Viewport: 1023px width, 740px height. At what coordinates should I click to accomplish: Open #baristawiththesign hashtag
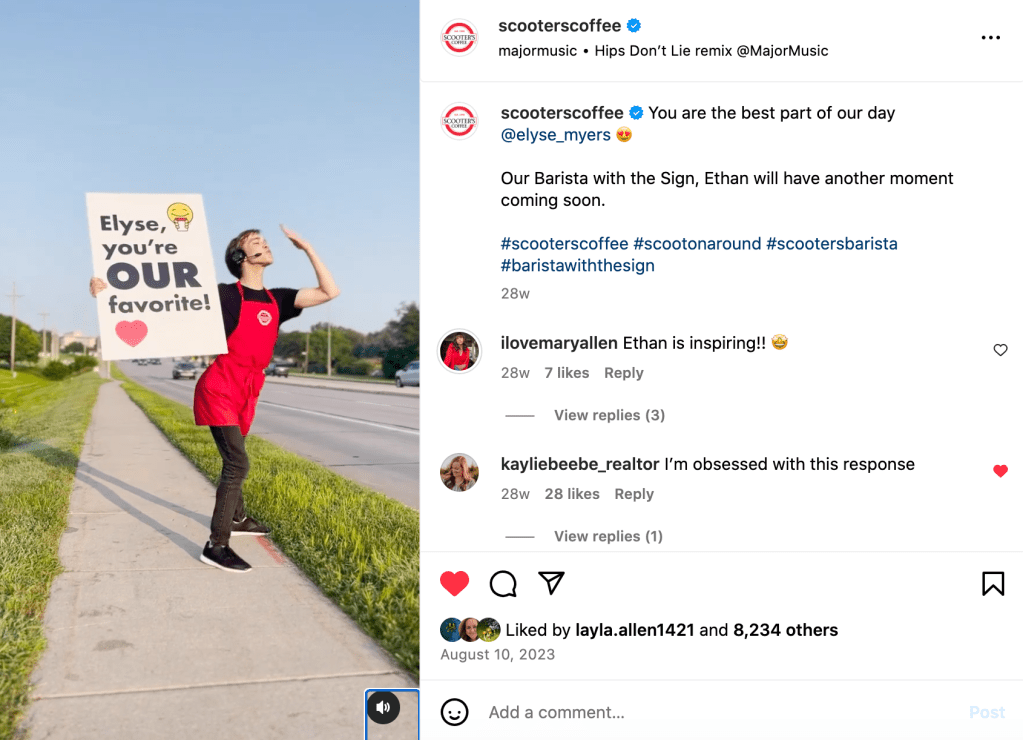click(x=577, y=266)
